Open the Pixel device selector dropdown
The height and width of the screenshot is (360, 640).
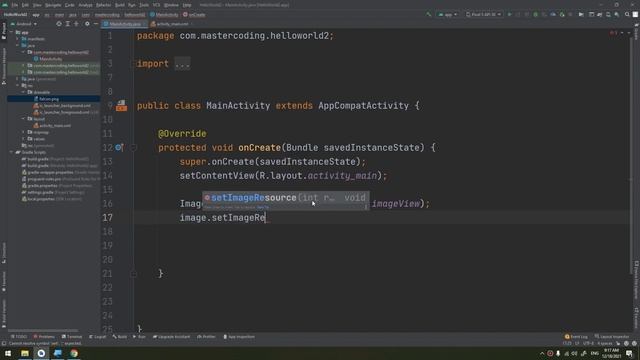483,15
